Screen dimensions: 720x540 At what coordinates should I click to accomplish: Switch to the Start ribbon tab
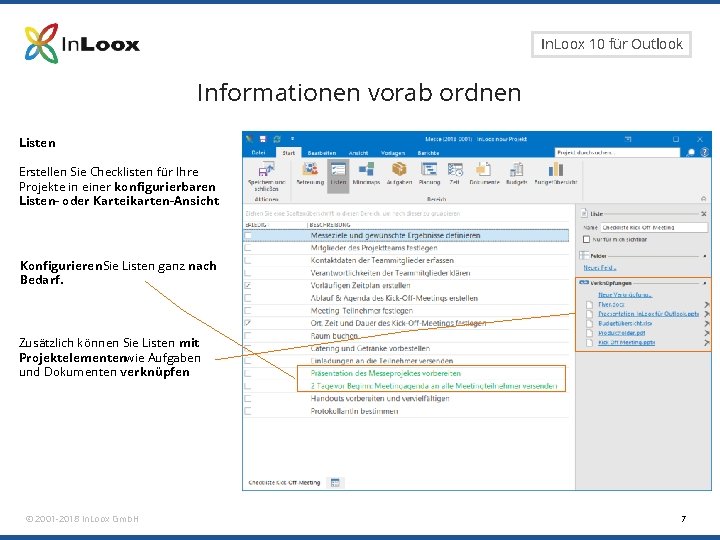coord(288,152)
